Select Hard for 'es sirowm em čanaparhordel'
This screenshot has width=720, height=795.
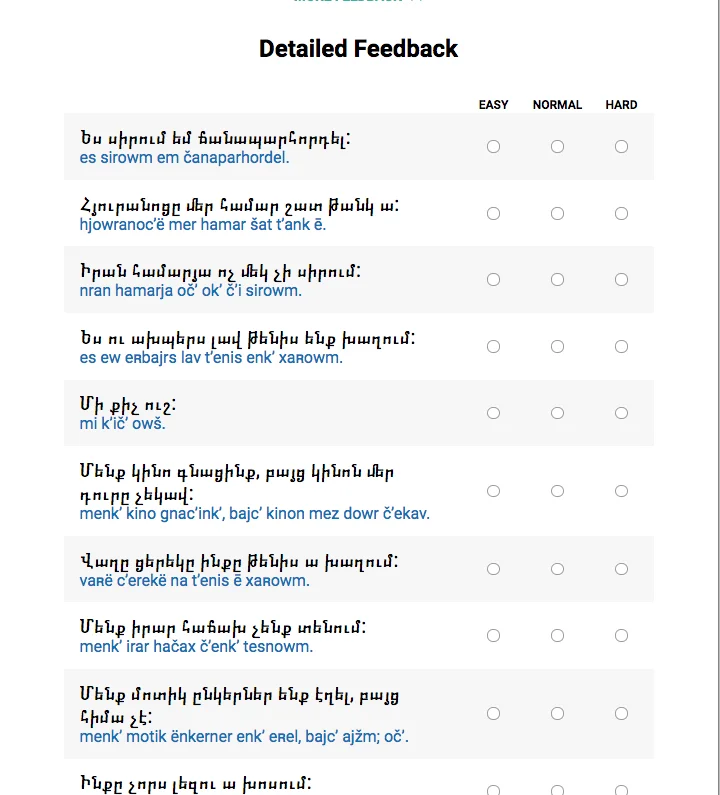pos(621,147)
